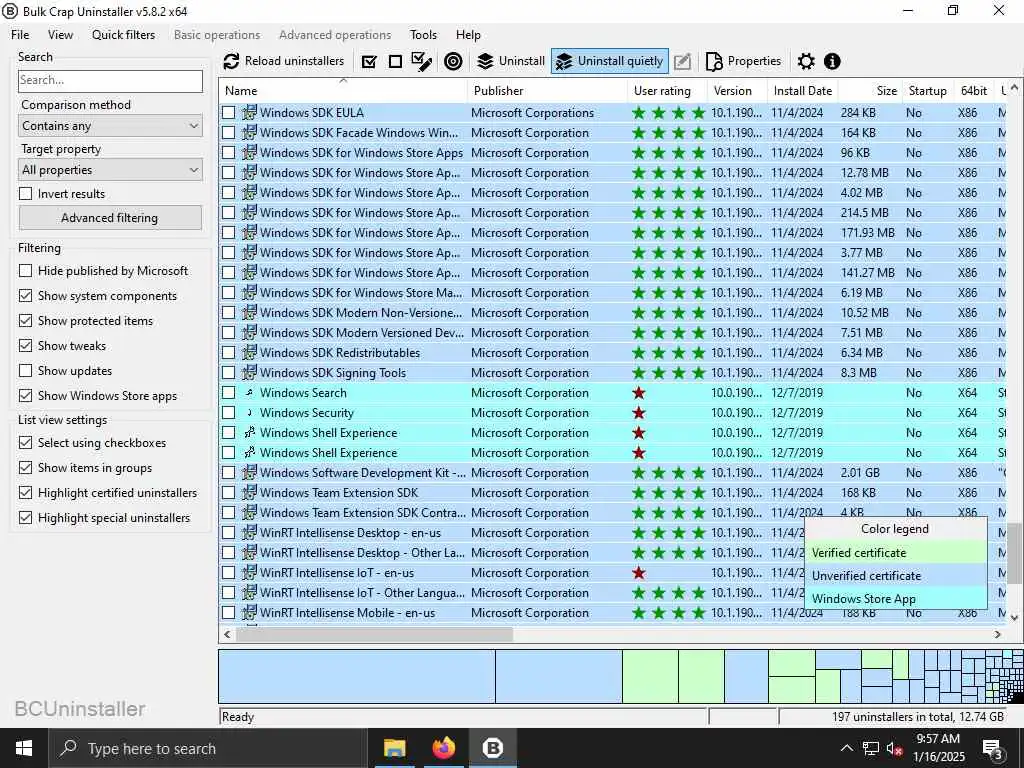This screenshot has height=768, width=1024.
Task: Click the red star rating for Windows Search
Action: coord(639,392)
